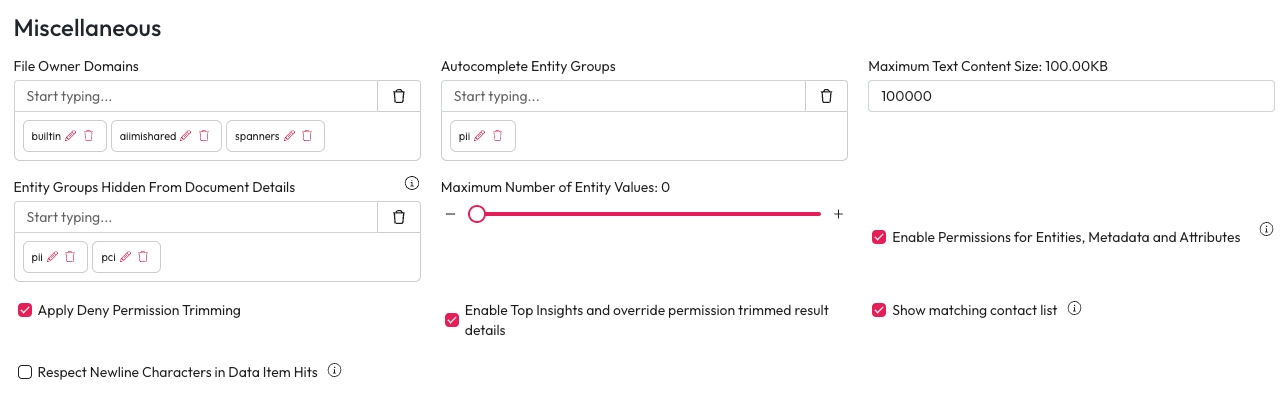Clear Entity Groups Hidden list with trash button

point(399,217)
